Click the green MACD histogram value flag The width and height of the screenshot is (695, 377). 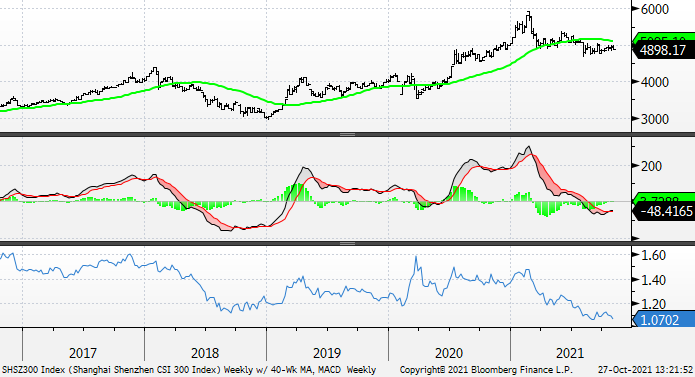pos(664,198)
